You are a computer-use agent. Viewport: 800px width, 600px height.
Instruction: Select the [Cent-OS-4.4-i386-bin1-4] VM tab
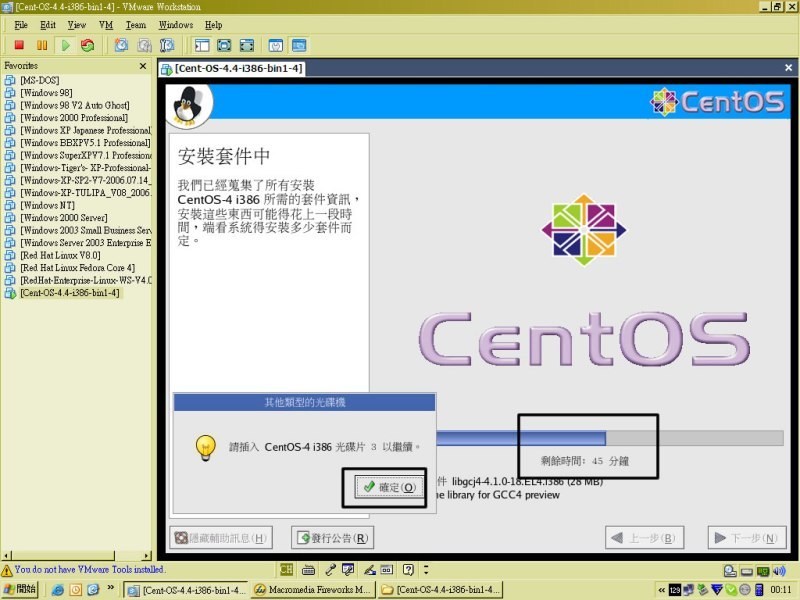click(233, 68)
